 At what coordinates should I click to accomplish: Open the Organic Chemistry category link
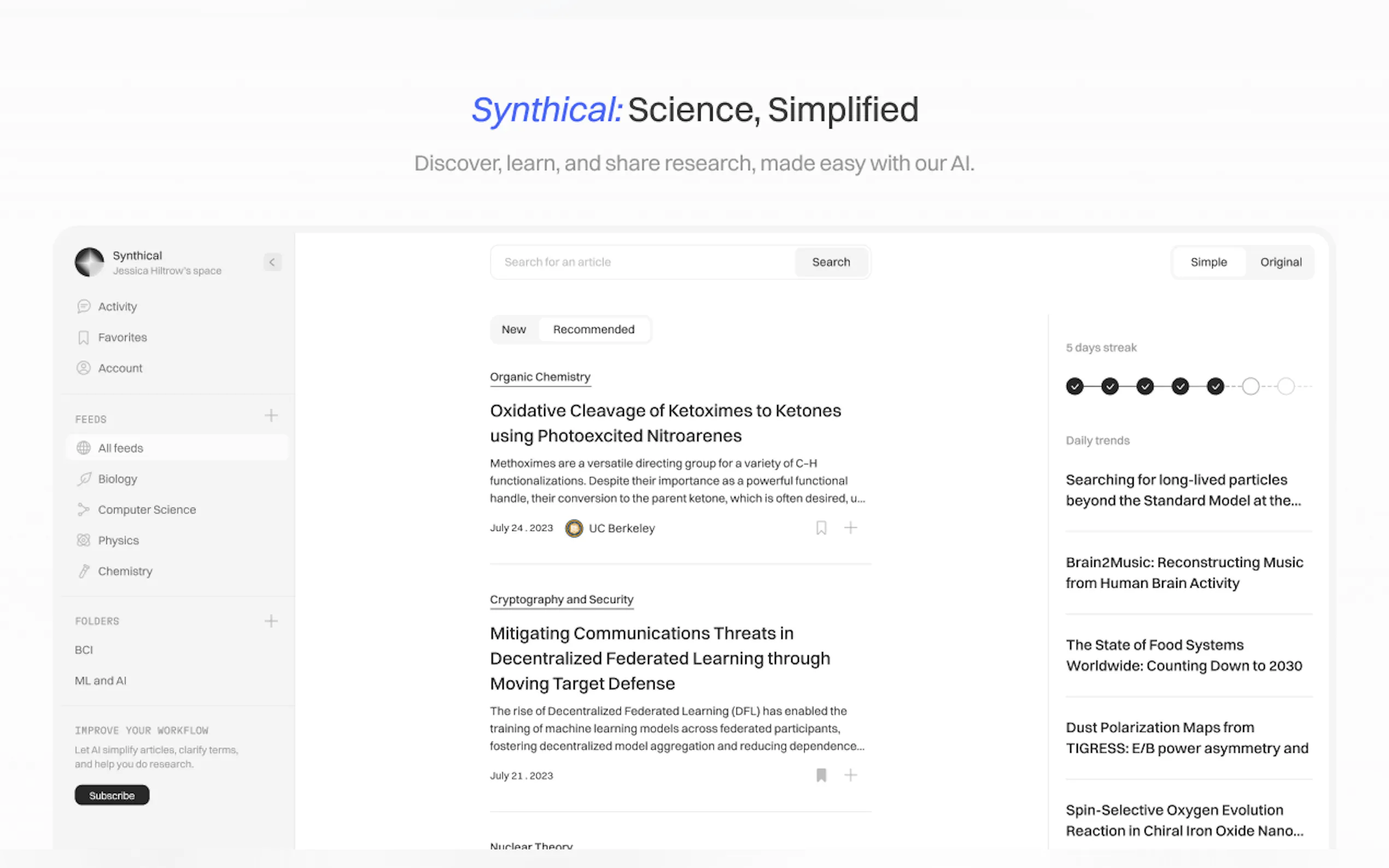pyautogui.click(x=540, y=377)
